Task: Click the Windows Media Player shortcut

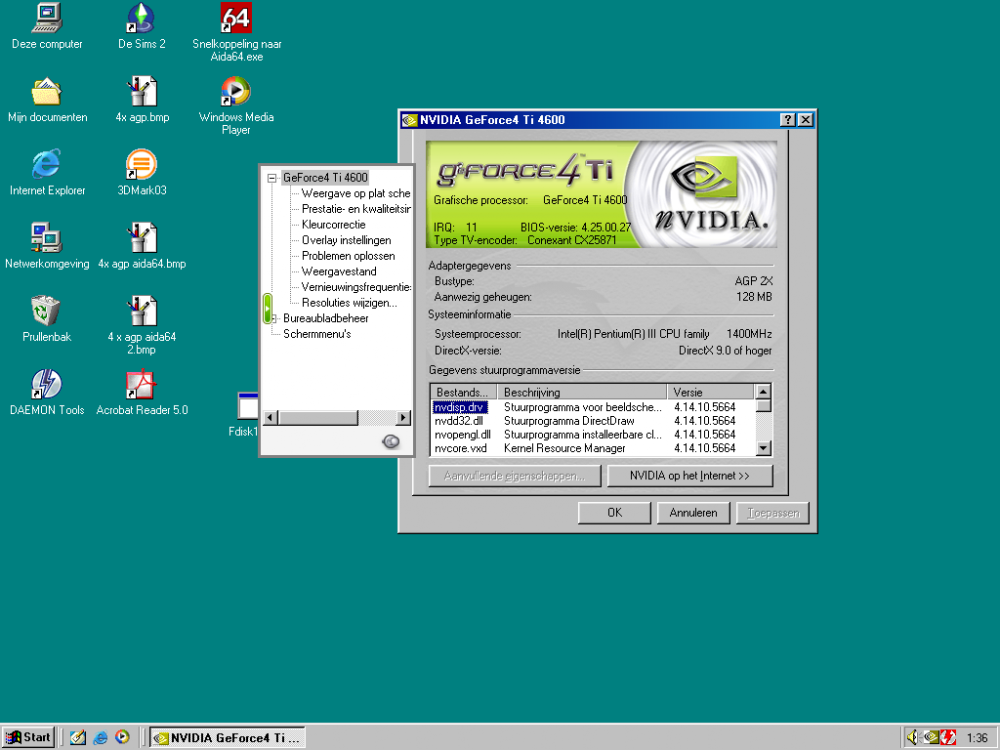Action: coord(236,93)
